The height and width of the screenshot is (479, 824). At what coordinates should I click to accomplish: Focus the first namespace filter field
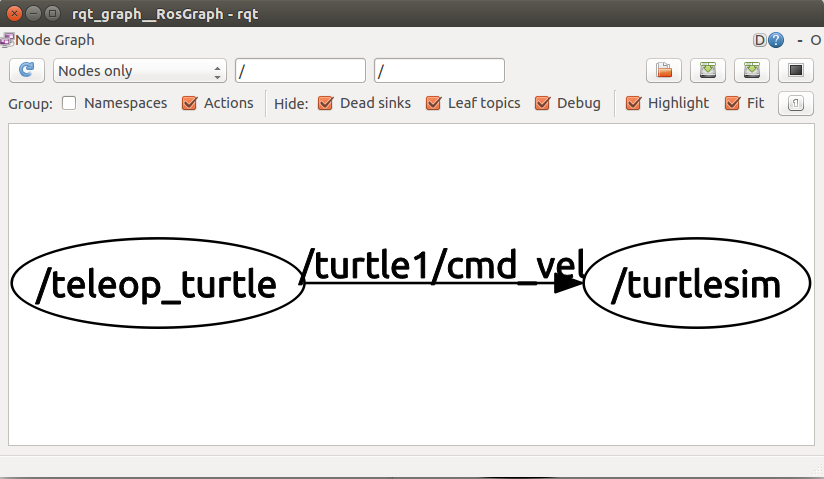coord(301,70)
